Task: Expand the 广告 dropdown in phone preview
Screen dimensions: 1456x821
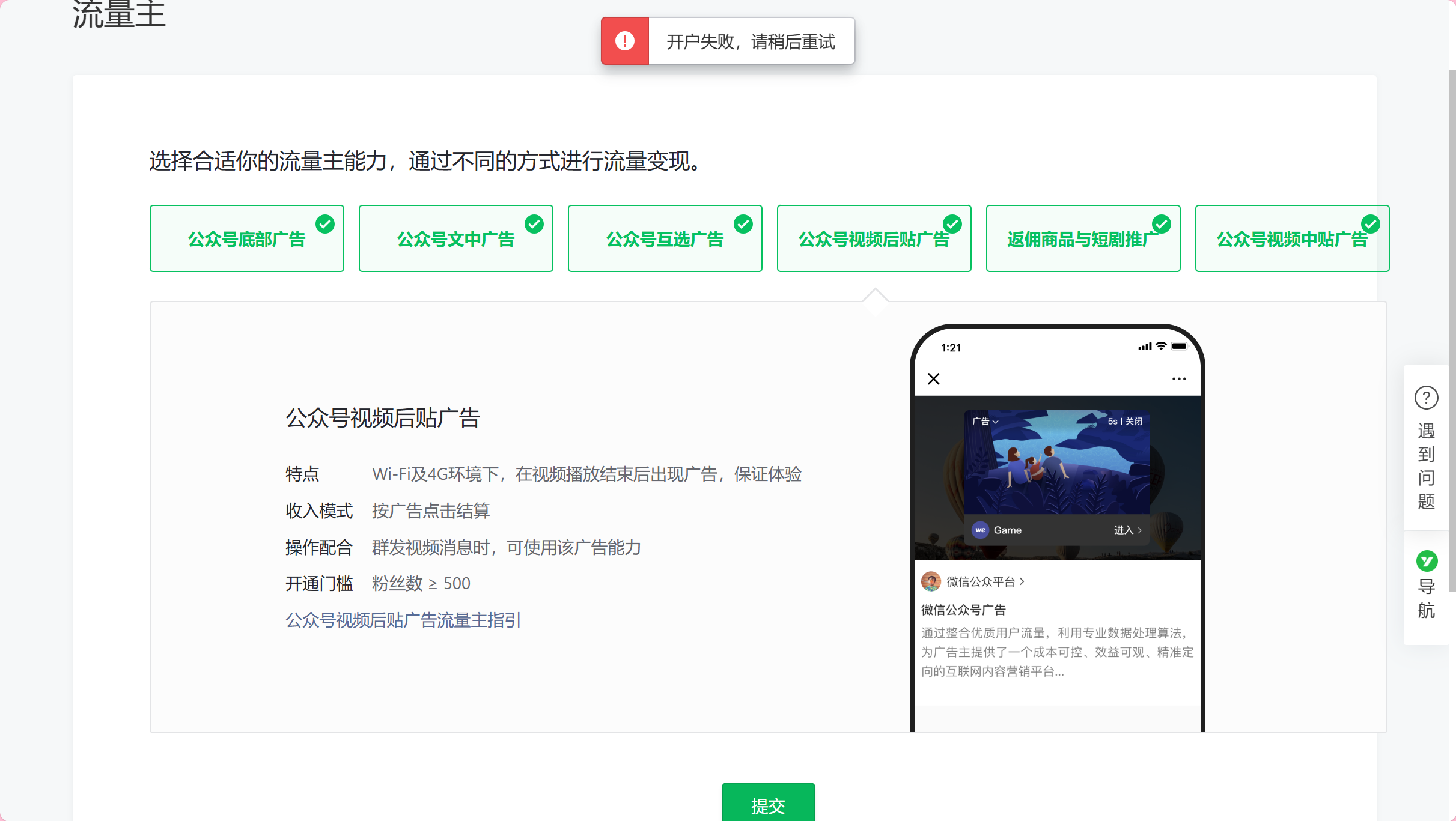Action: pyautogui.click(x=985, y=421)
